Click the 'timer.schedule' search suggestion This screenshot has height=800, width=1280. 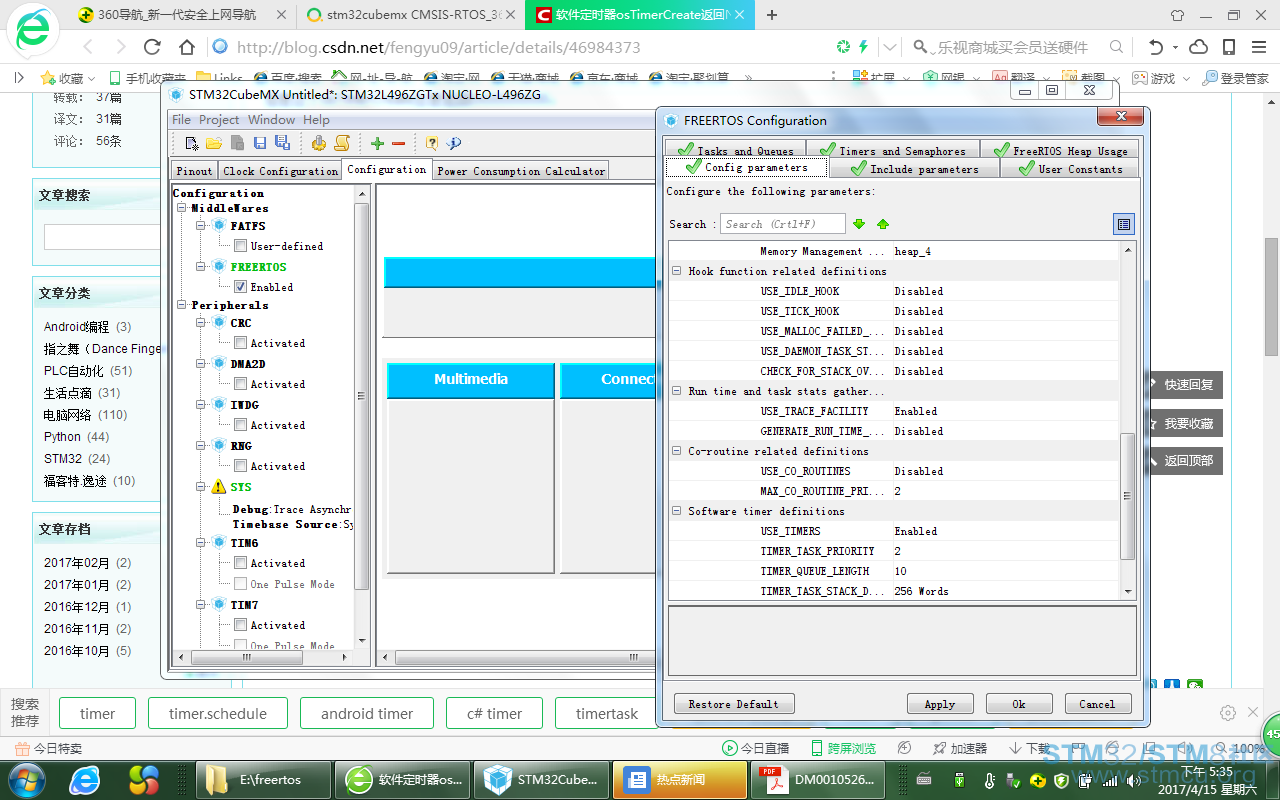[x=218, y=714]
